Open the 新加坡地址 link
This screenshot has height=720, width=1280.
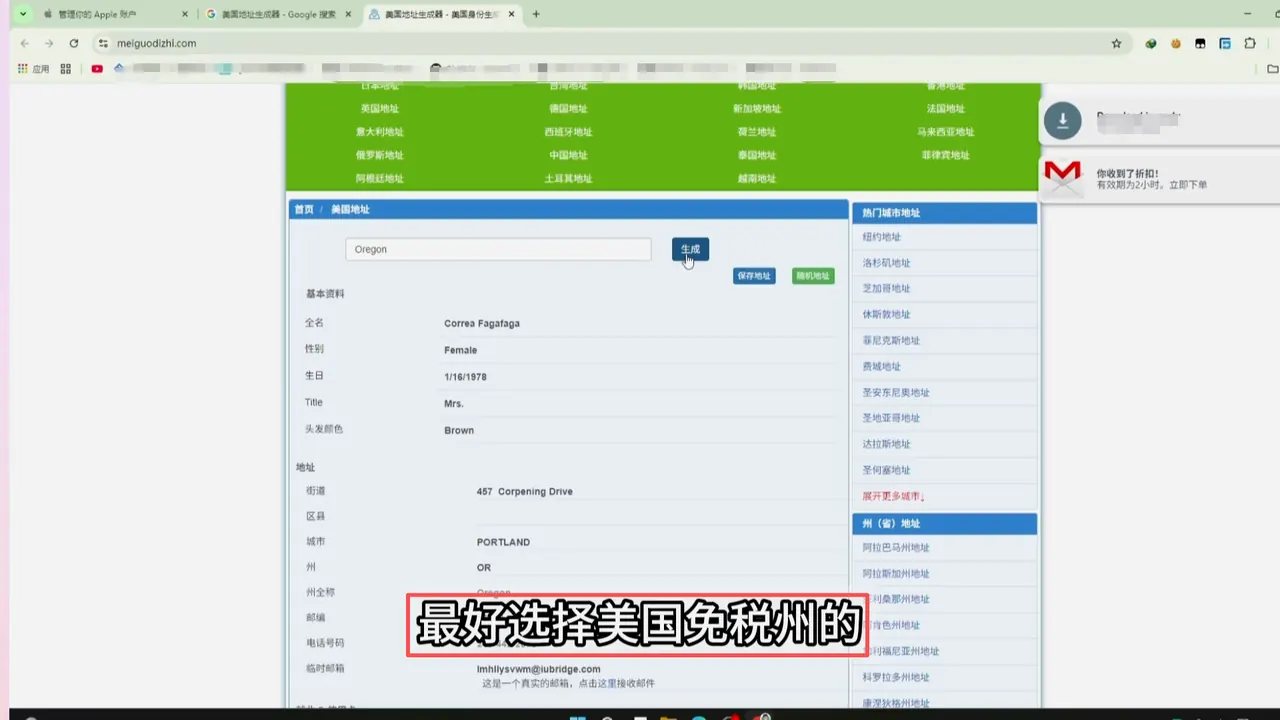tap(757, 109)
